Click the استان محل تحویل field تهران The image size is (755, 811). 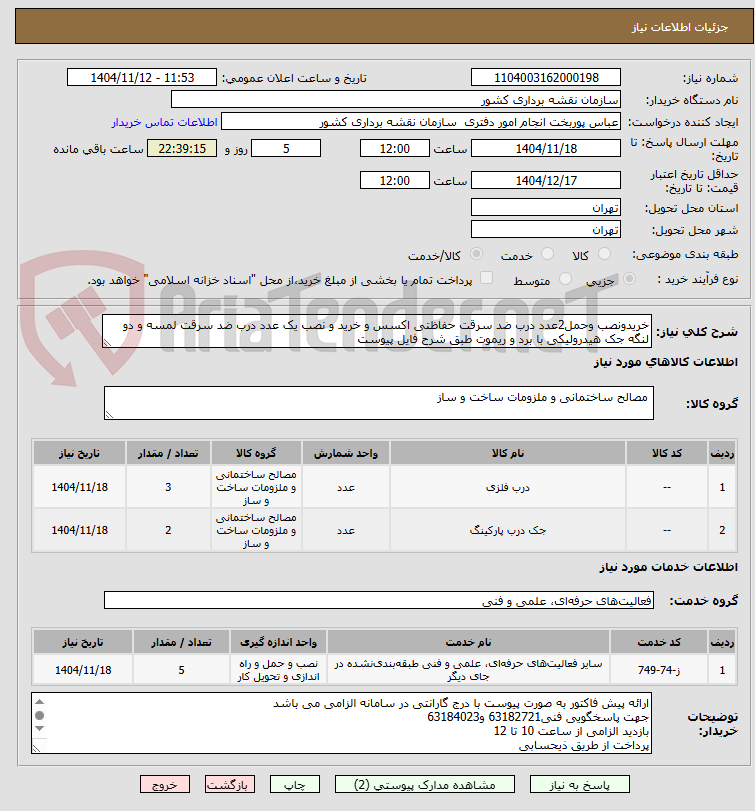[546, 208]
